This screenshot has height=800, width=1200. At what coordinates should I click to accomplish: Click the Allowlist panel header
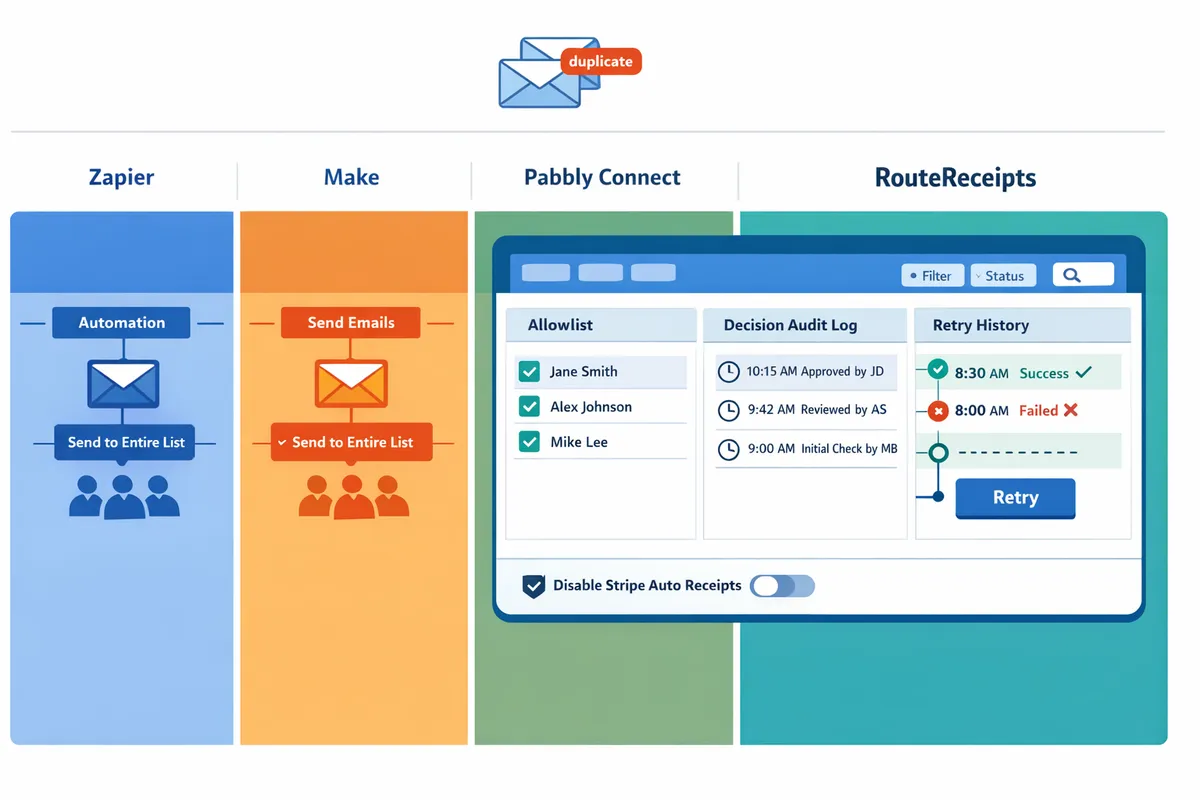click(601, 325)
